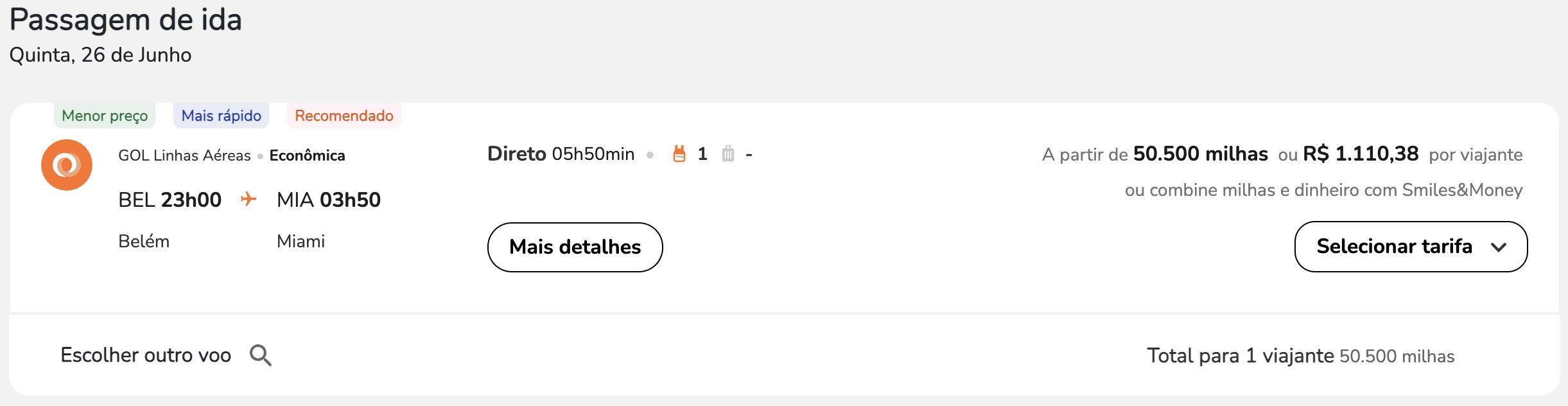Choose Escolher outro voo link
The height and width of the screenshot is (406, 1568).
pos(146,355)
